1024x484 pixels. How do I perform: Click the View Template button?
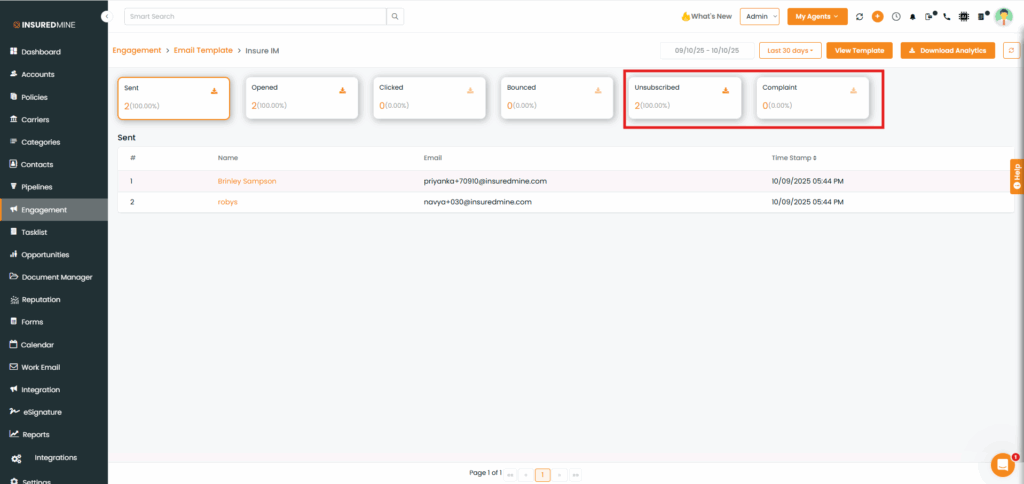tap(859, 50)
